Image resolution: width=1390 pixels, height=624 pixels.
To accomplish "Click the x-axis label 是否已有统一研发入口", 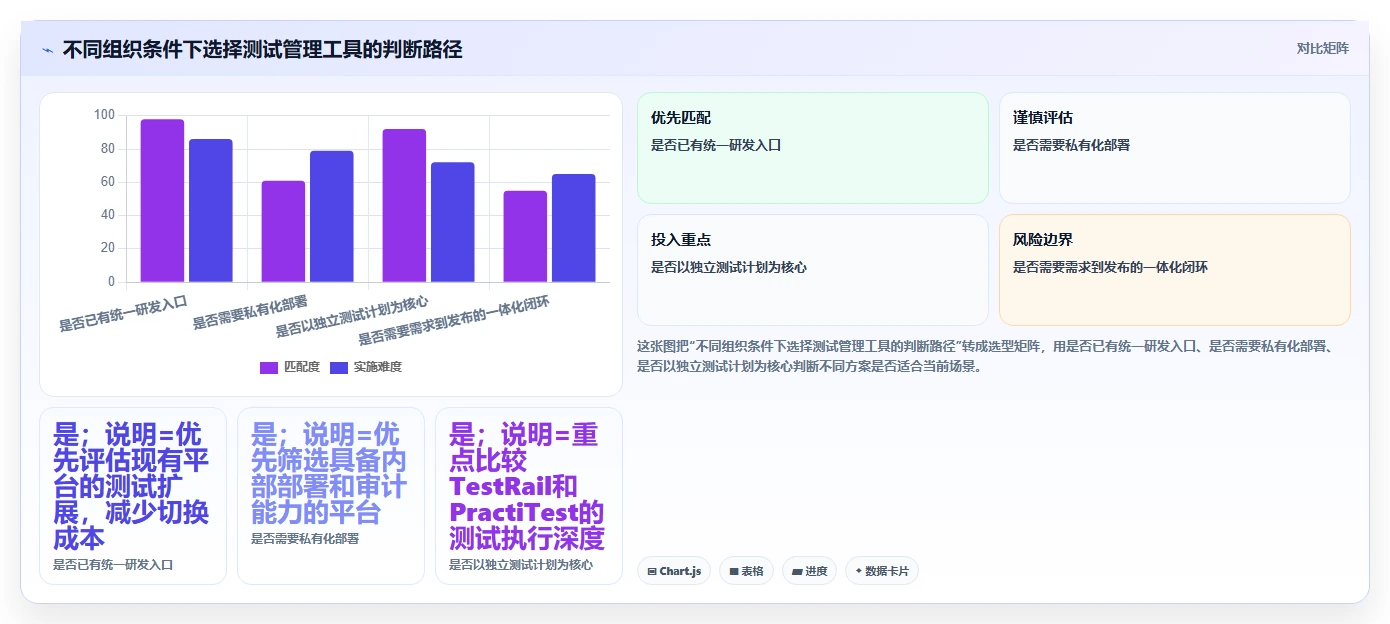I will click(124, 312).
